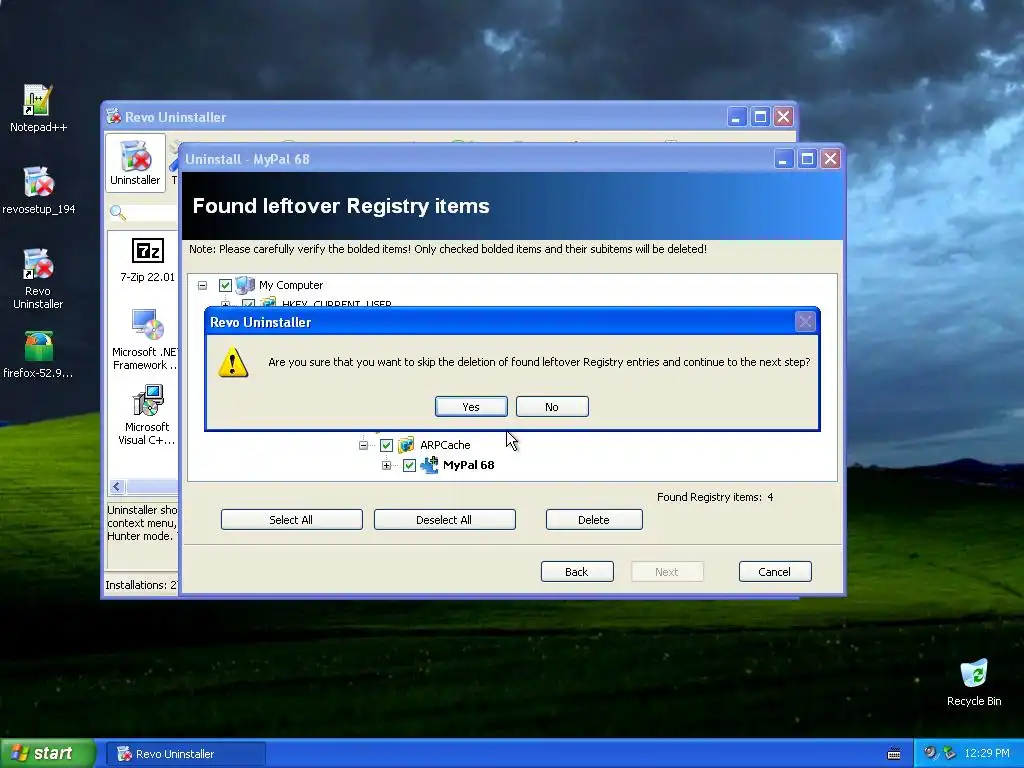Click the yellow warning icon in dialog
This screenshot has height=768, width=1024.
tap(233, 362)
